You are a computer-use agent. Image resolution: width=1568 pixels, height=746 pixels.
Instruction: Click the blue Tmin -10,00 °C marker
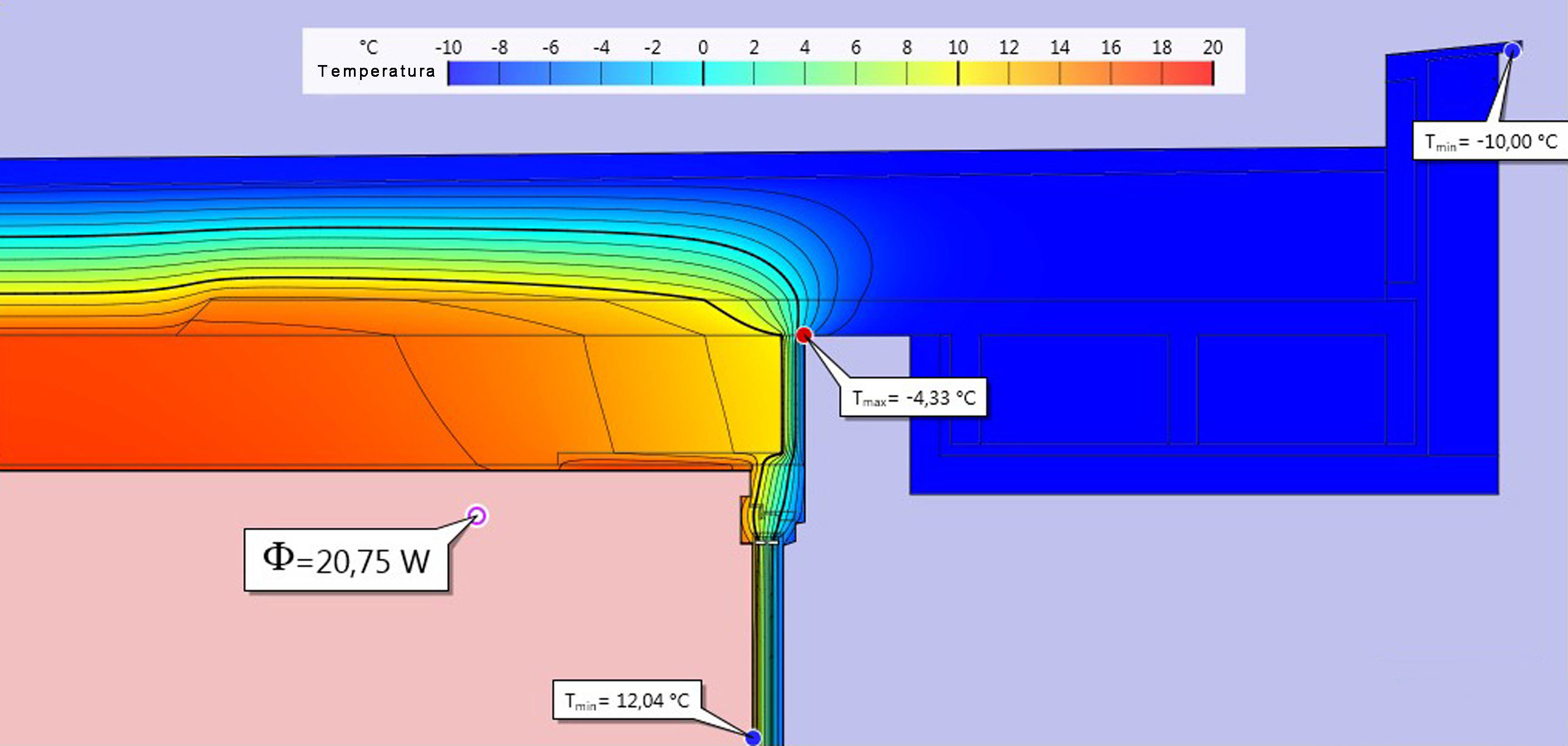(1512, 51)
